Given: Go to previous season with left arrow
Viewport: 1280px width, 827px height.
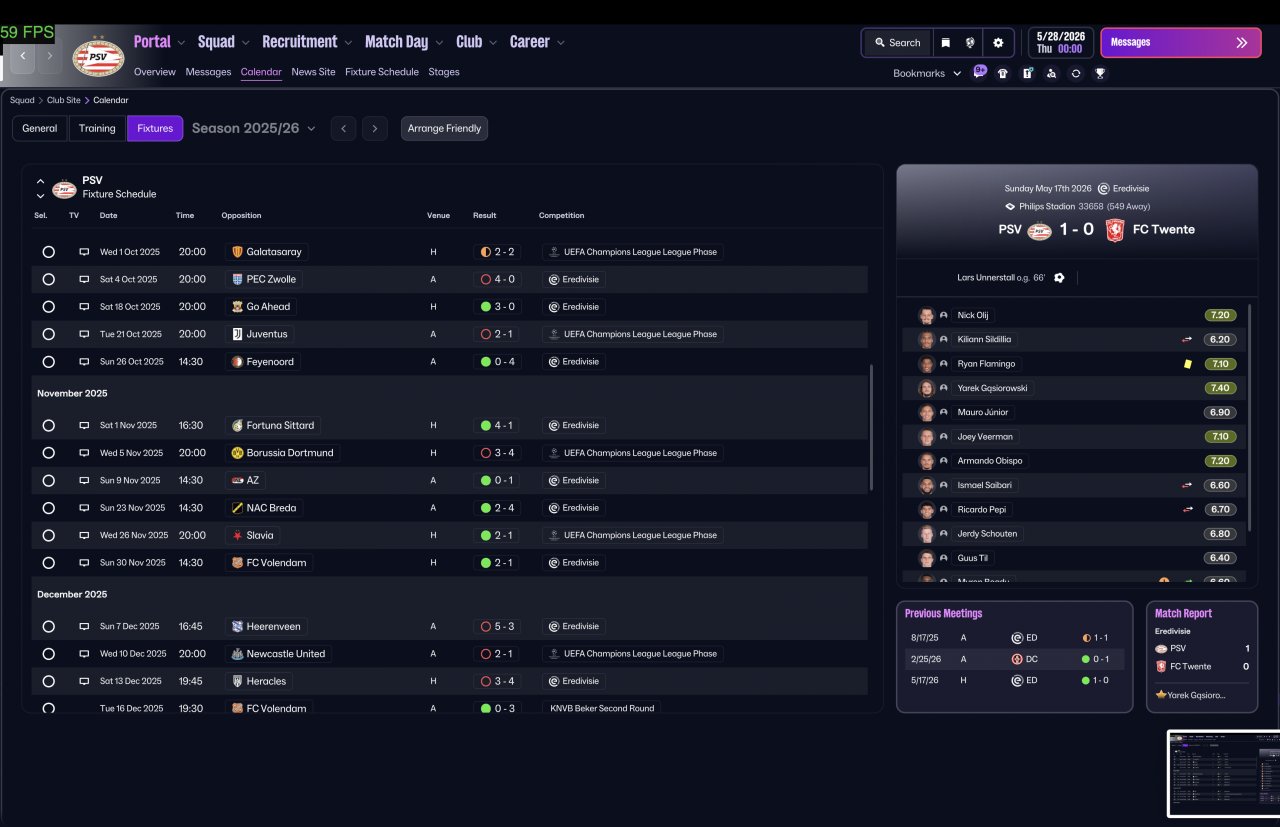Looking at the screenshot, I should coord(343,128).
